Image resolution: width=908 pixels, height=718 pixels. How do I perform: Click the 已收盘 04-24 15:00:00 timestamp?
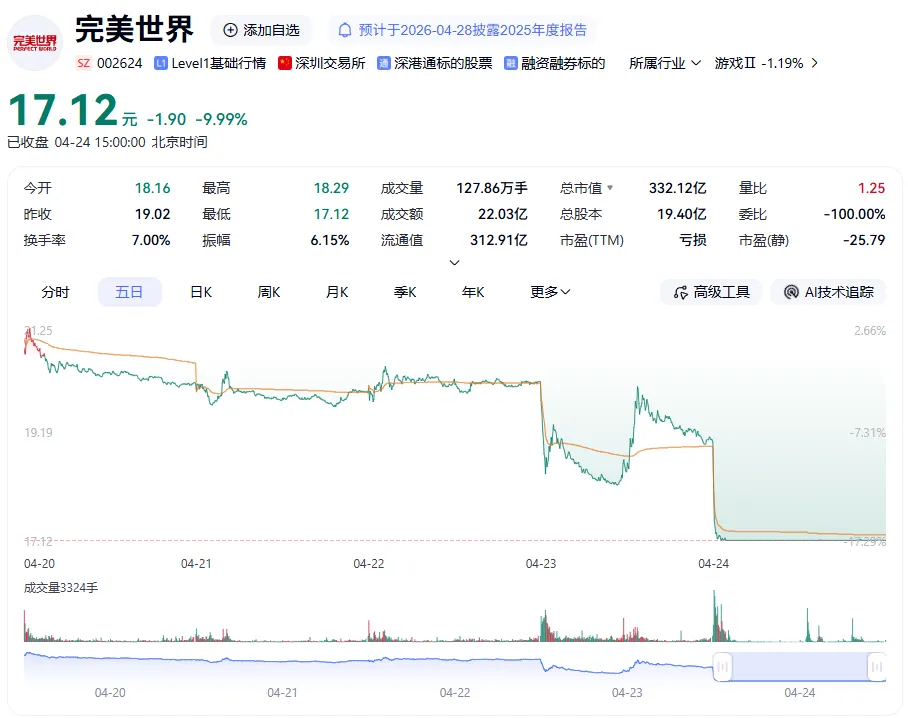point(107,142)
